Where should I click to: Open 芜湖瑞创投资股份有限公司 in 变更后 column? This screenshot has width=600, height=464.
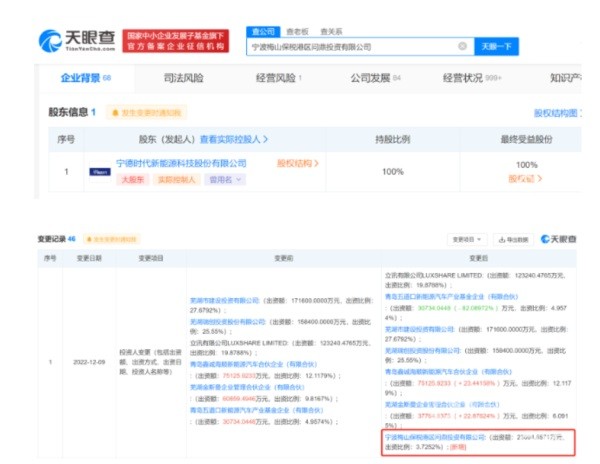coord(422,350)
